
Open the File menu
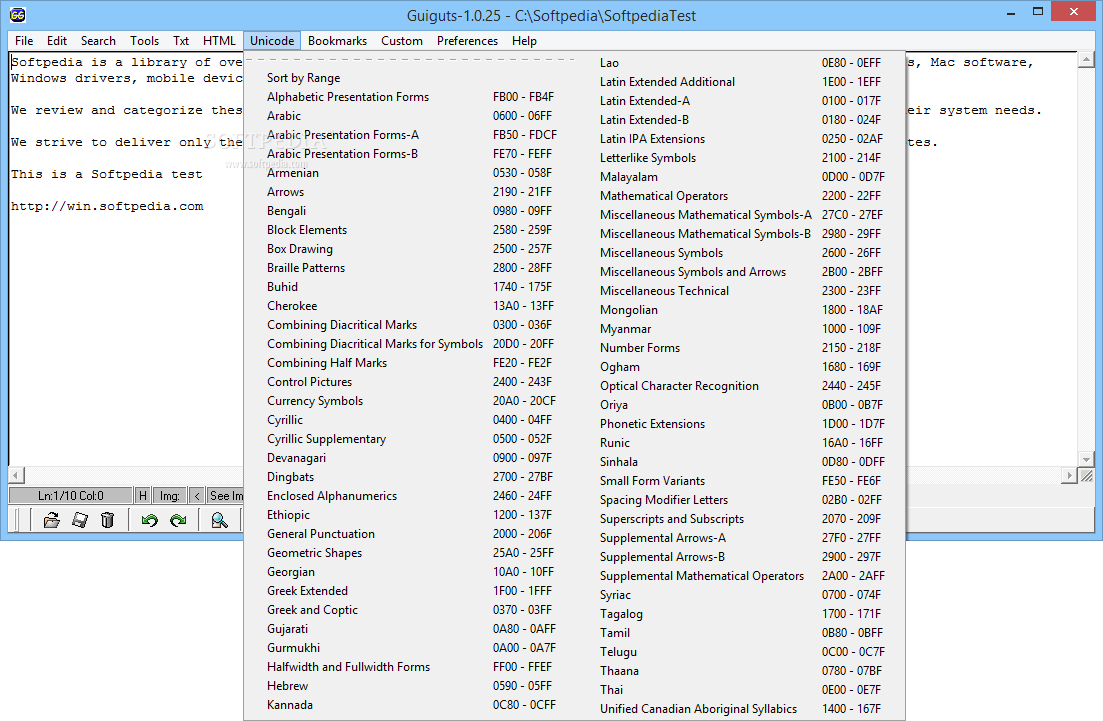[24, 41]
